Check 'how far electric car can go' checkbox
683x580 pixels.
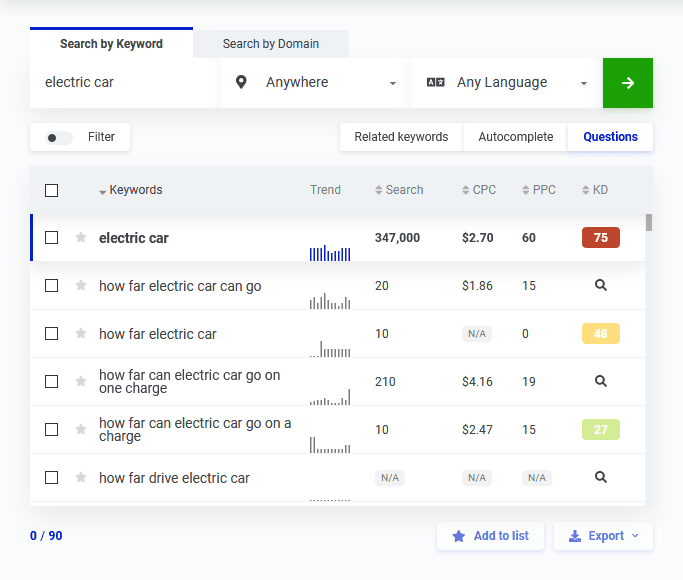(x=51, y=286)
